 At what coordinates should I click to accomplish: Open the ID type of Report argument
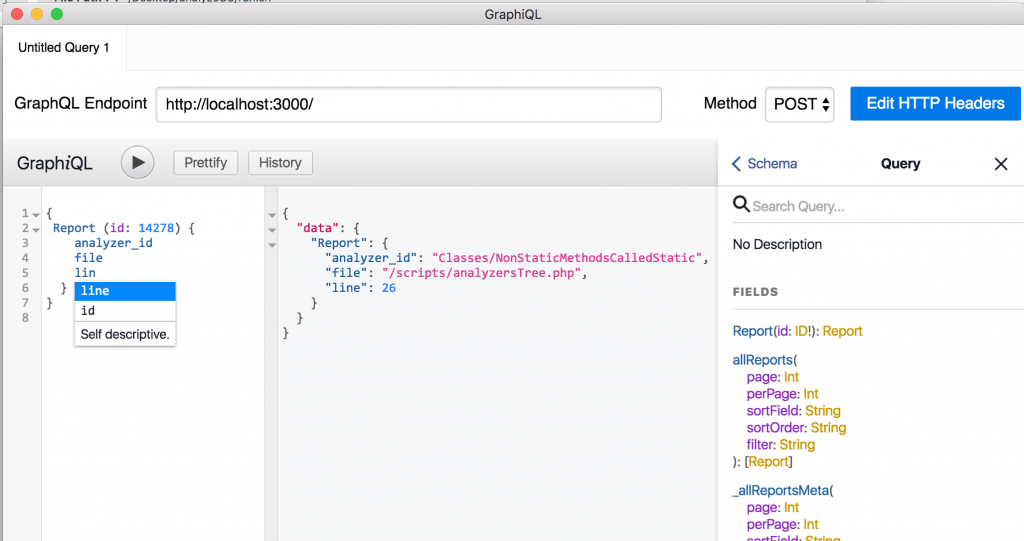pos(802,331)
